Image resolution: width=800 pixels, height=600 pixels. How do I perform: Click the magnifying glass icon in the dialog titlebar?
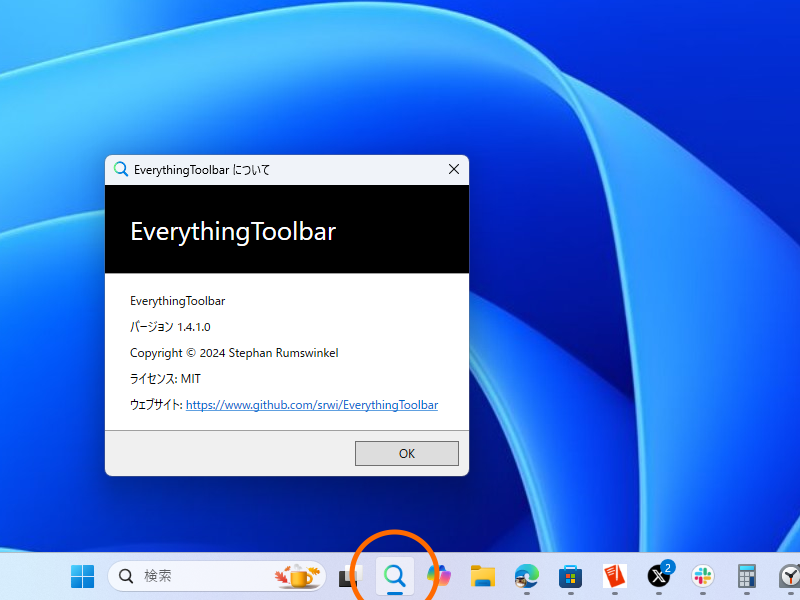120,169
